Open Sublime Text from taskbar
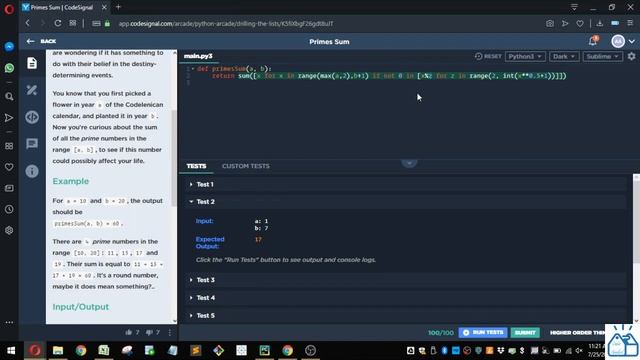640x360 pixels. (x=196, y=351)
